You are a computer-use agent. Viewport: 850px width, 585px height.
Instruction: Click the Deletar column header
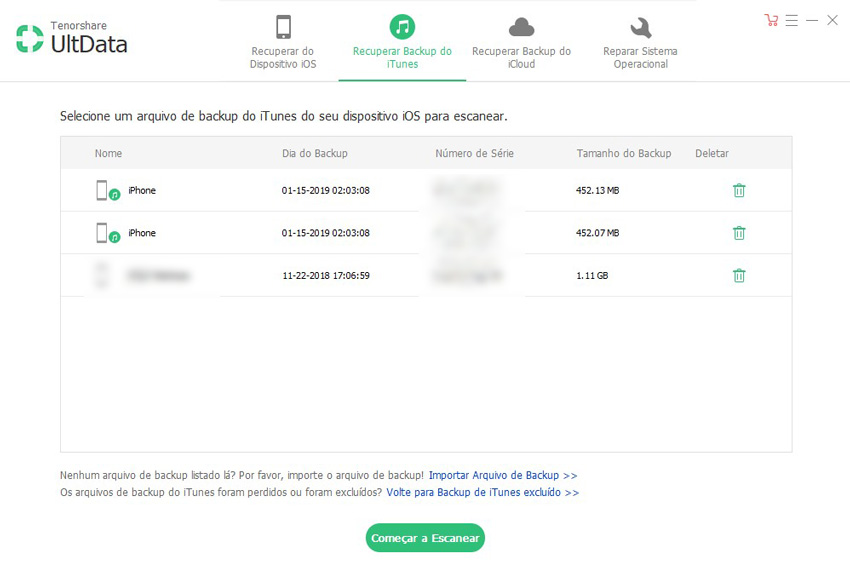click(712, 153)
